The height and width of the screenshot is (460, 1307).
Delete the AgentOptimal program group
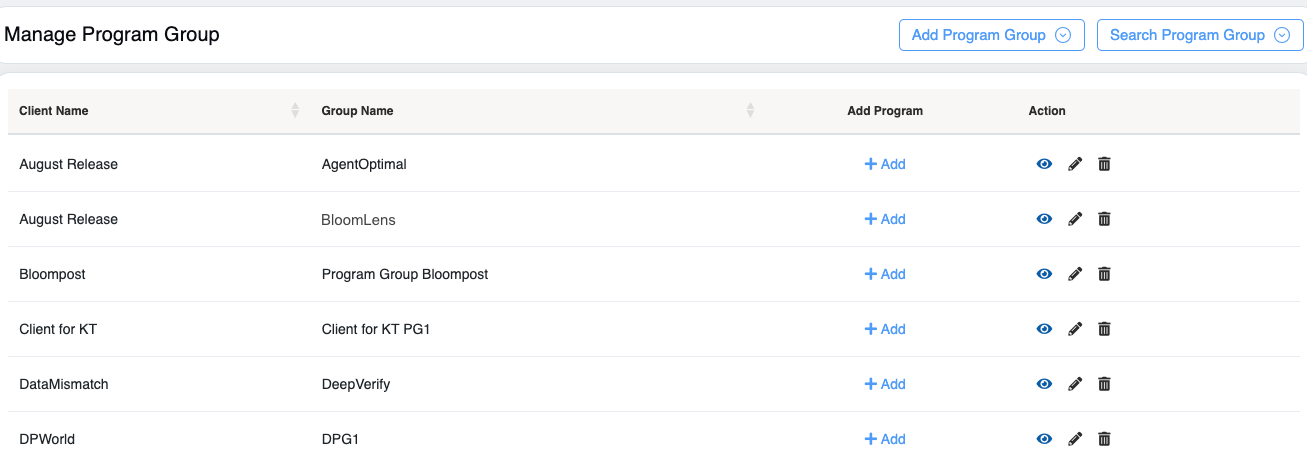click(x=1104, y=164)
